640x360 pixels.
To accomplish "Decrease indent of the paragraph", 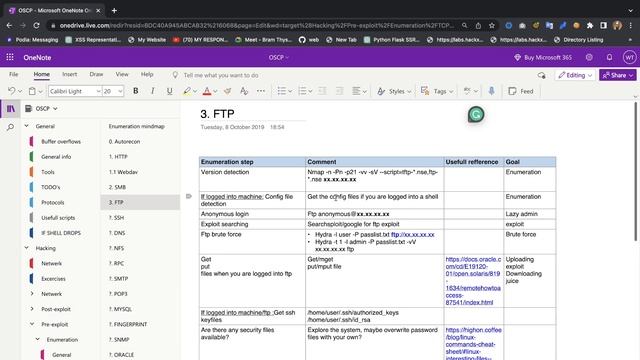I will pyautogui.click(x=322, y=91).
